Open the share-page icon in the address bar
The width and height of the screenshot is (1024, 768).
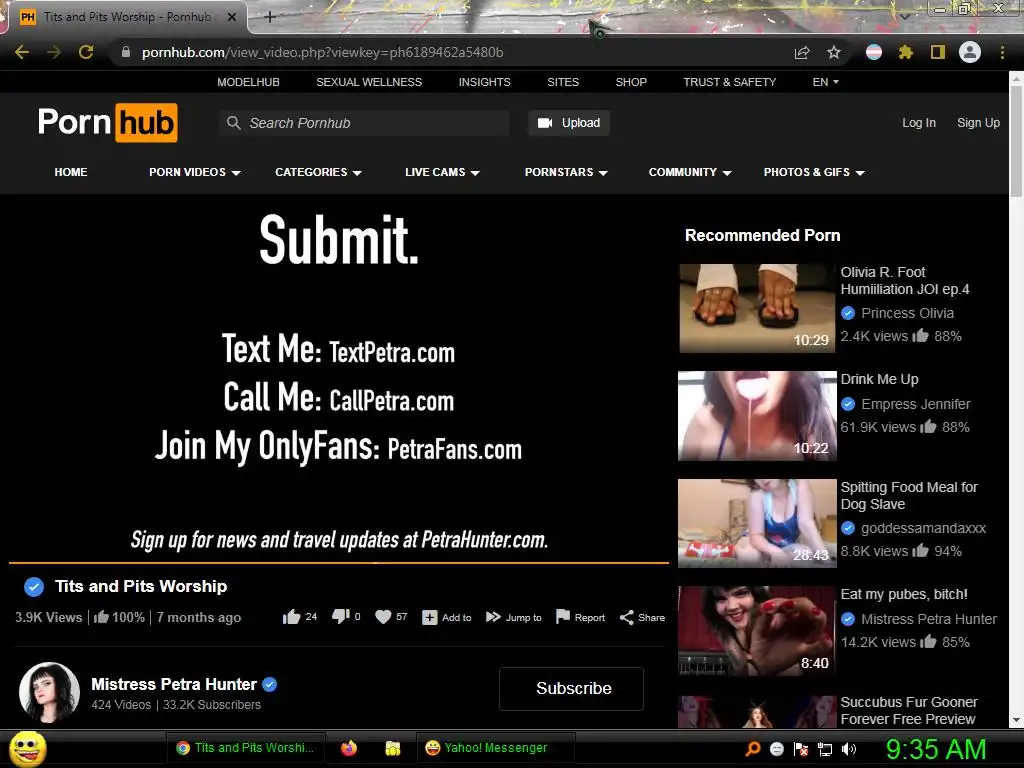tap(802, 52)
